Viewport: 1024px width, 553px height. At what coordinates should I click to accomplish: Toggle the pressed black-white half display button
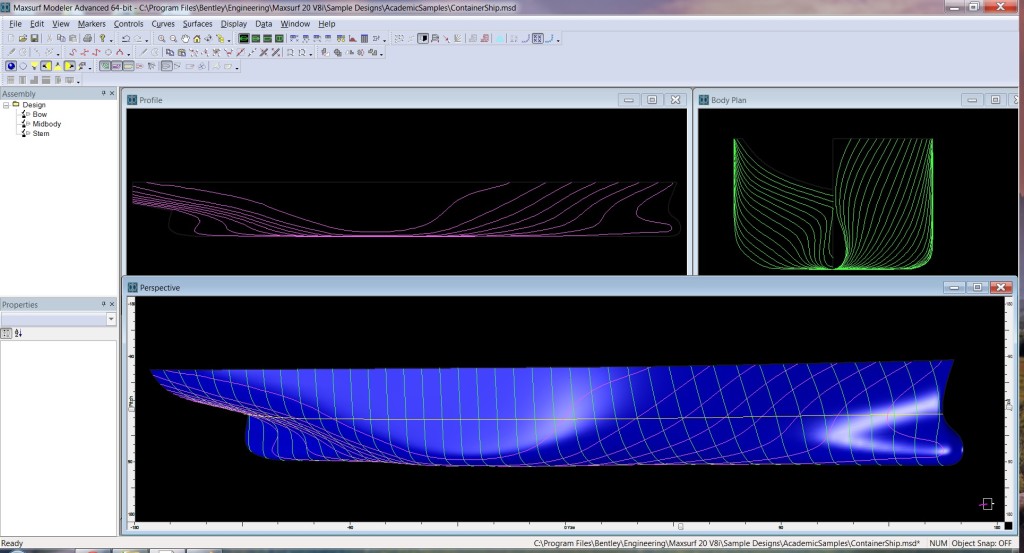pos(423,39)
